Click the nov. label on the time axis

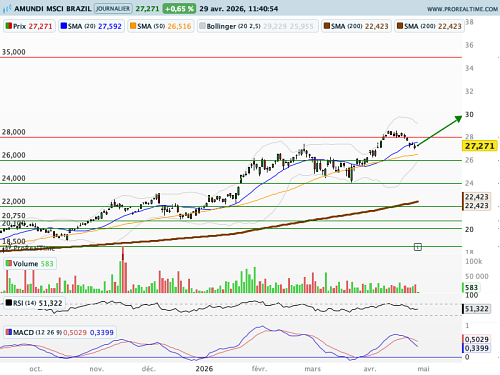tap(96, 369)
